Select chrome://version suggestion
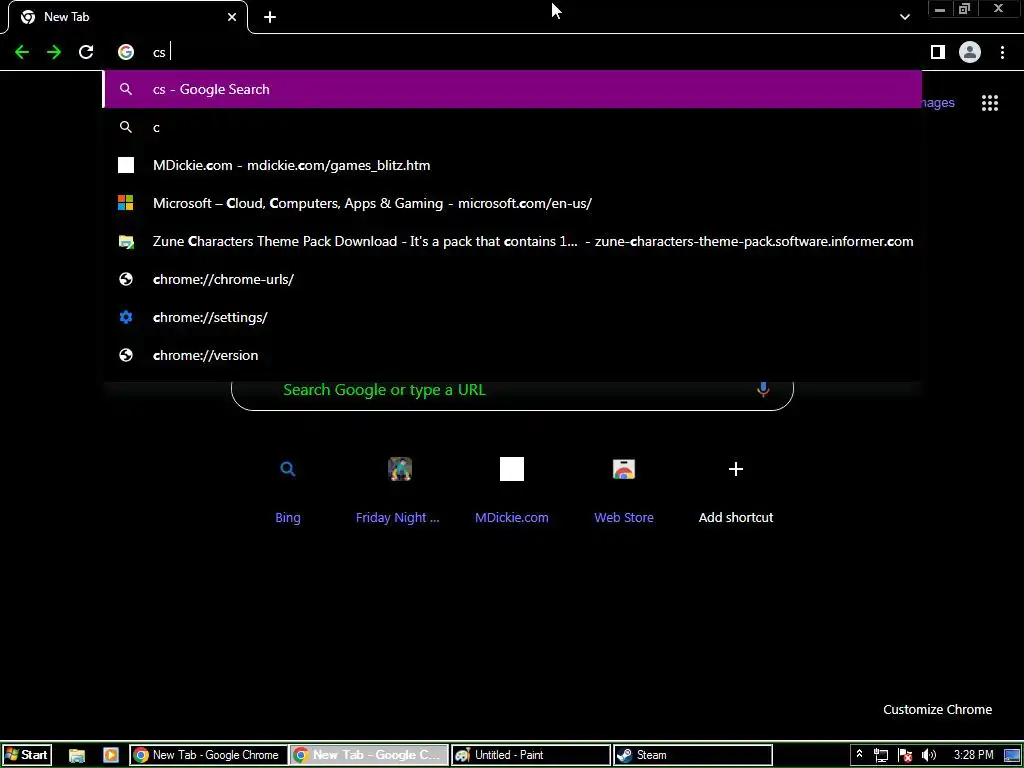 pyautogui.click(x=513, y=355)
